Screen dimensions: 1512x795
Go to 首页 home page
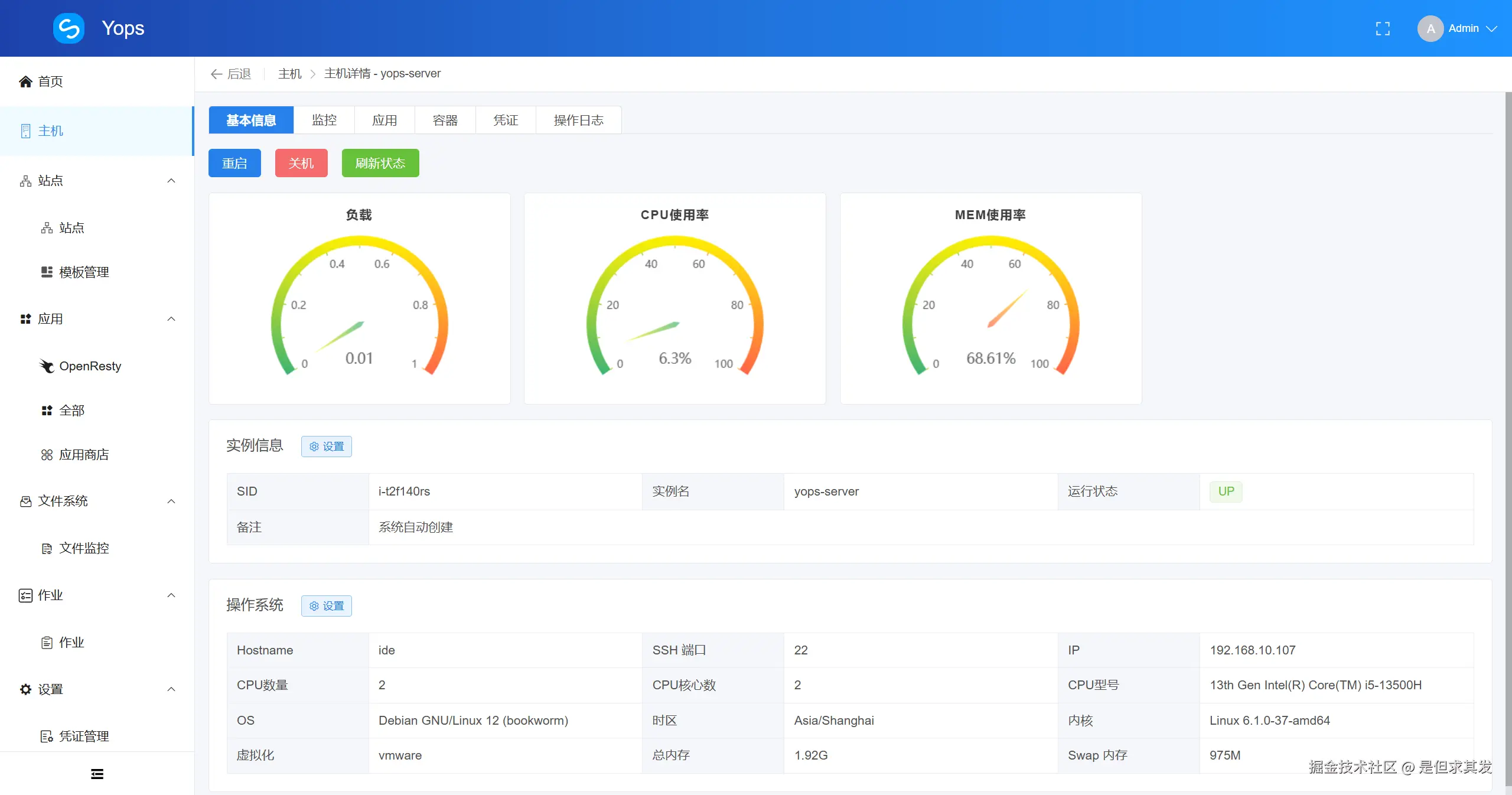pos(50,82)
